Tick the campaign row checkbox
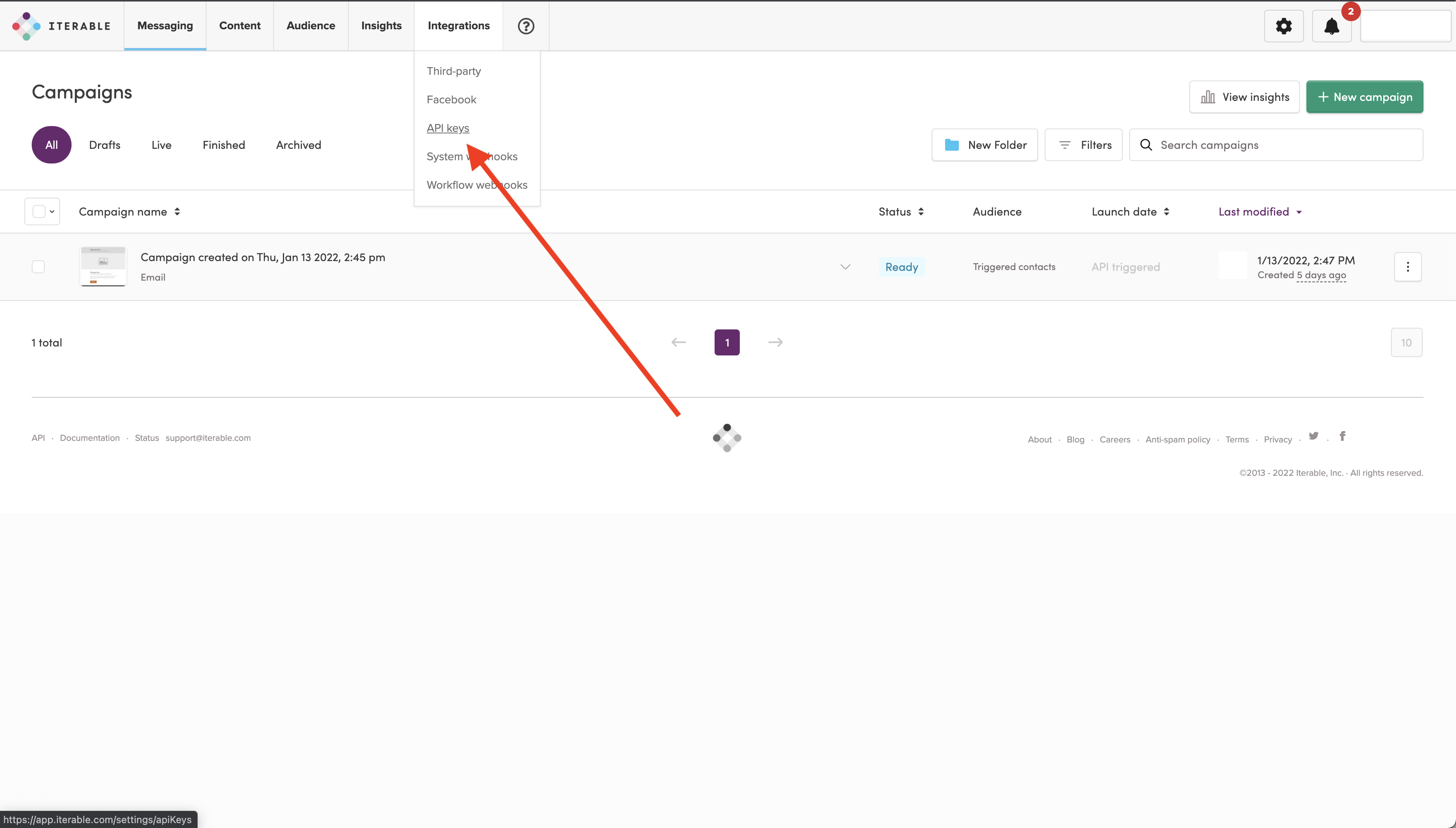This screenshot has width=1456, height=828. tap(38, 267)
